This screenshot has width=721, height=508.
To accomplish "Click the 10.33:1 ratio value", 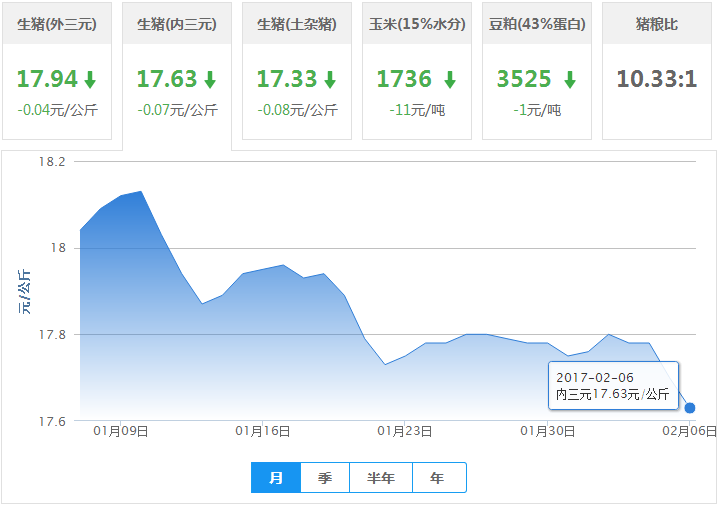I will click(x=657, y=79).
